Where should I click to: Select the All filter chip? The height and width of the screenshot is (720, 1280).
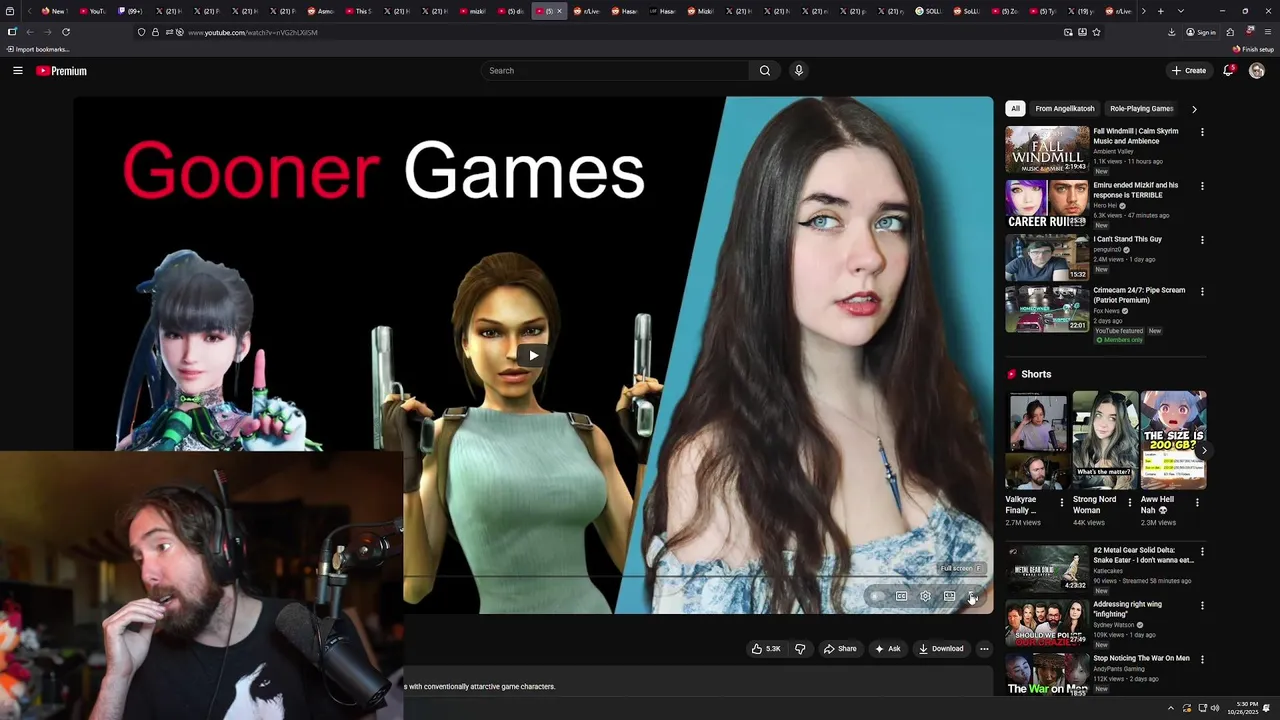1015,108
